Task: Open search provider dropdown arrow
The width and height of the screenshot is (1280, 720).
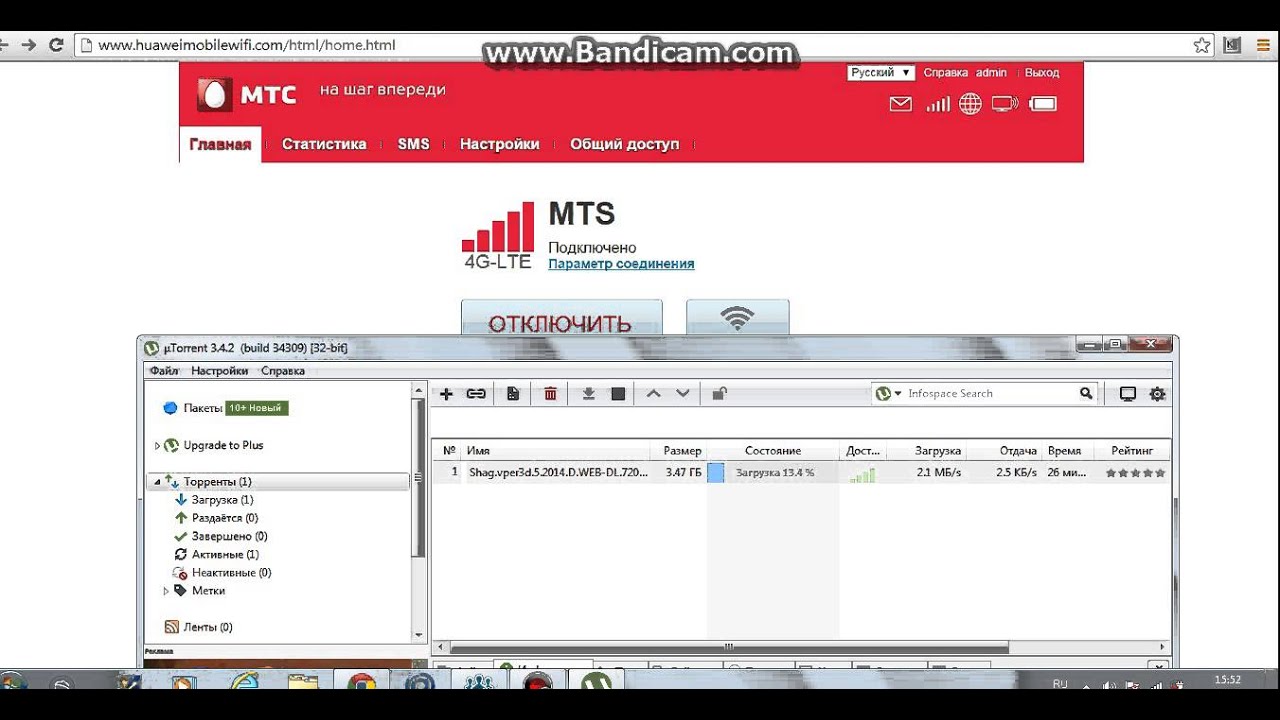Action: (x=898, y=394)
